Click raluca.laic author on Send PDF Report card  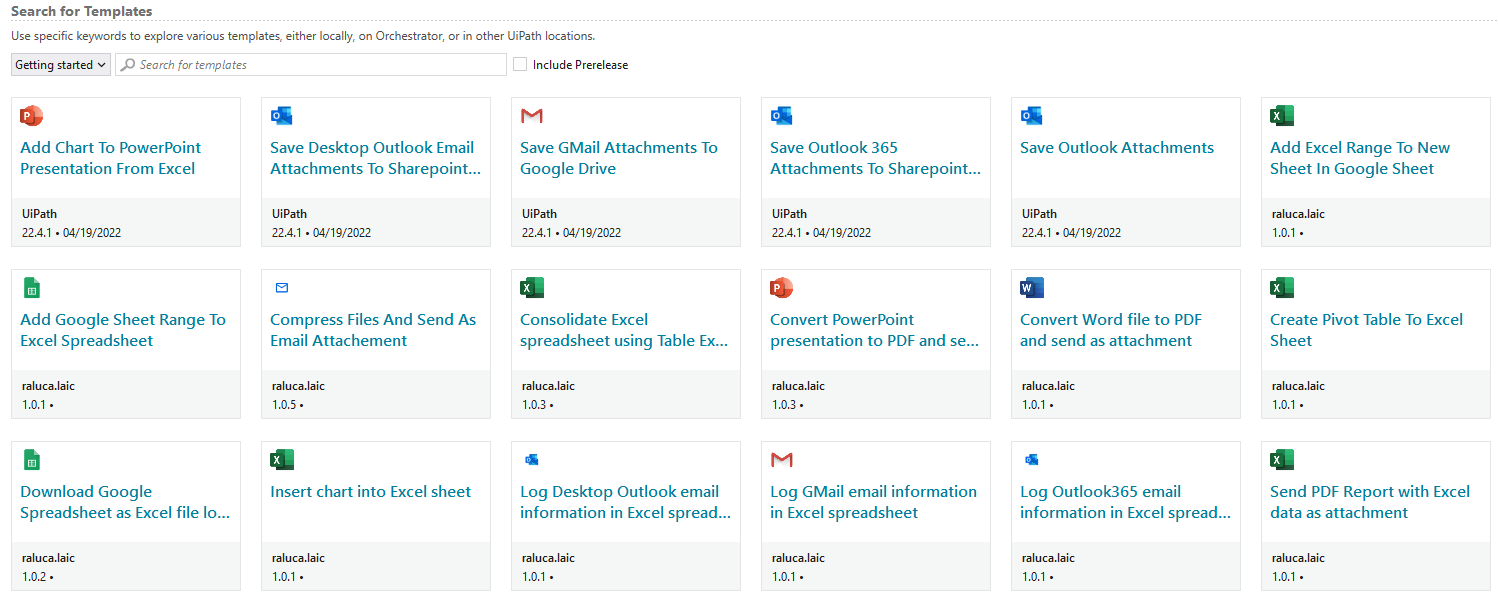pos(1298,558)
